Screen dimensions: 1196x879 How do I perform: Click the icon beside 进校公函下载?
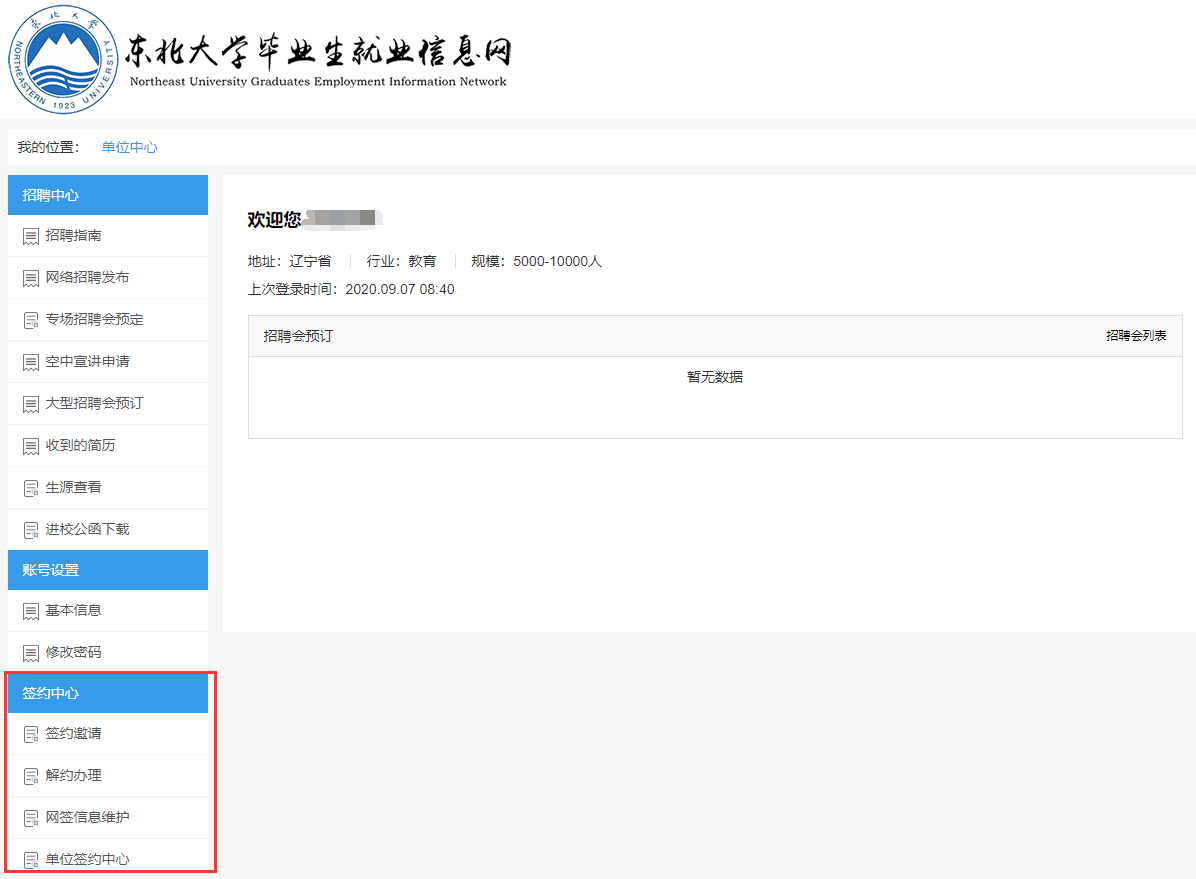[x=31, y=530]
